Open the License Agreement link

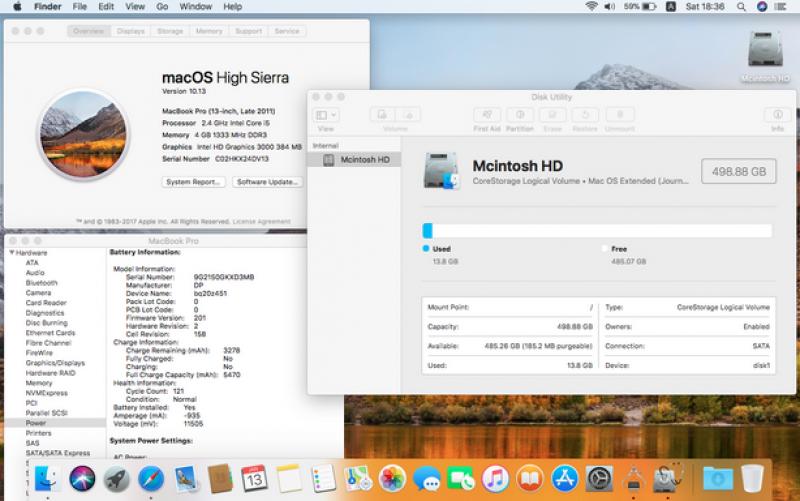click(261, 221)
